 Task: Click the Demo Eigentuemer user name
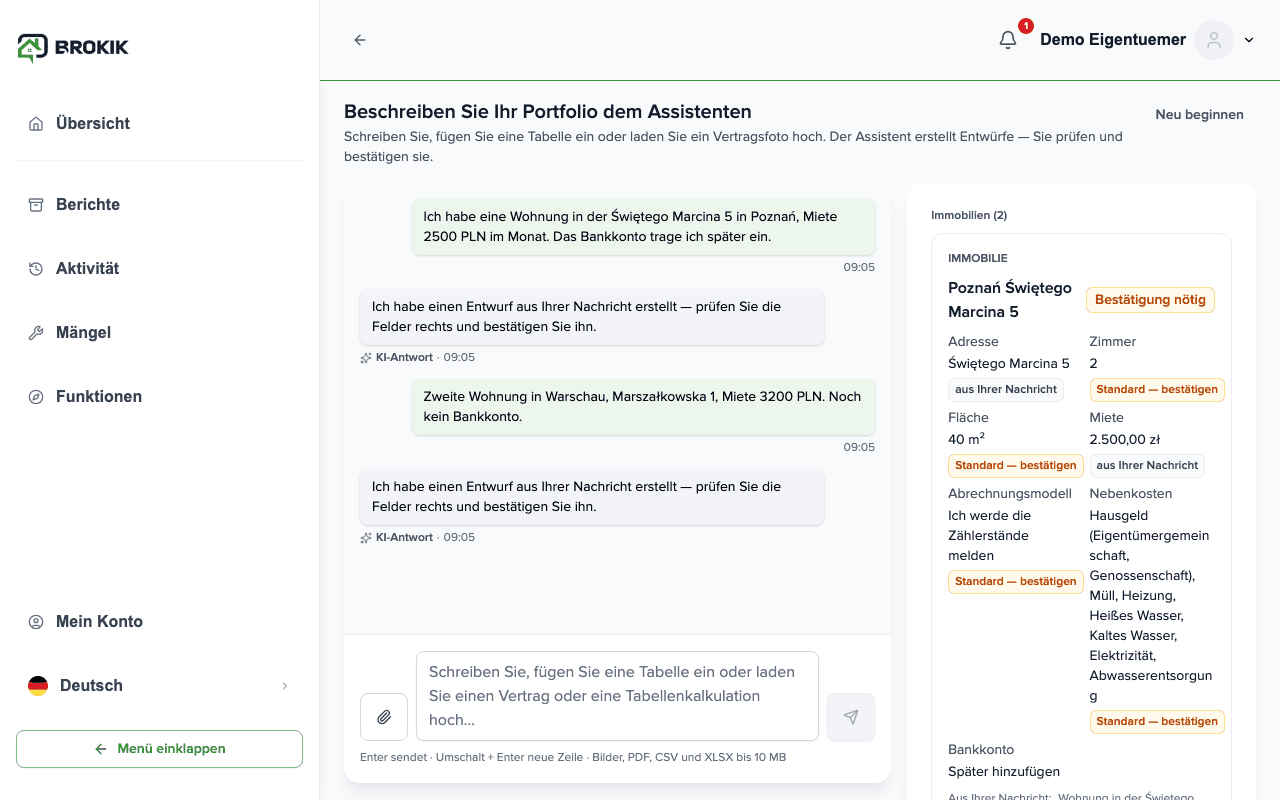tap(1113, 40)
